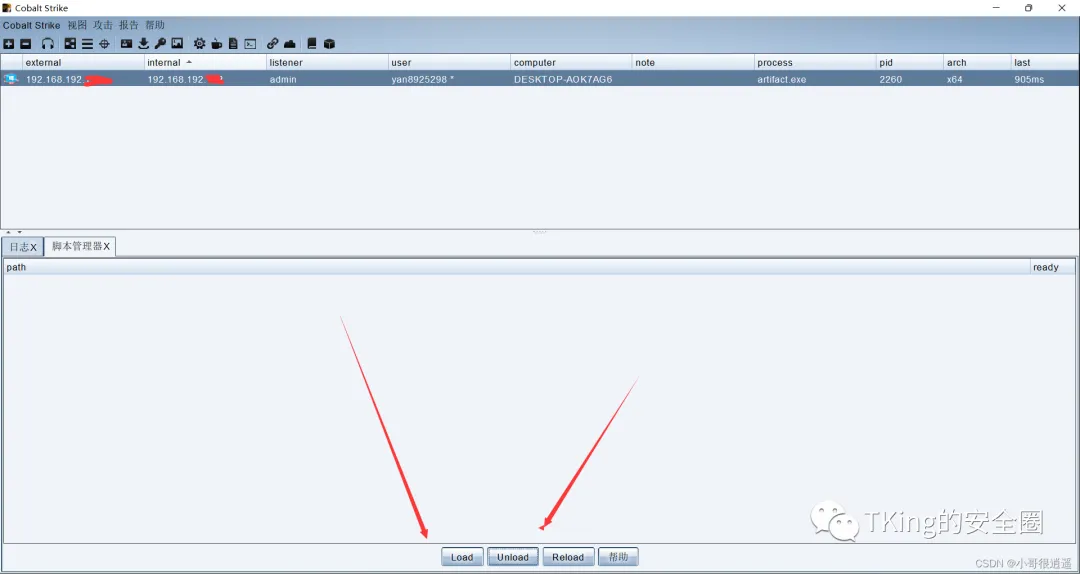This screenshot has width=1080, height=574.
Task: Restore the Cobalt Strike window via title bar button
Action: pyautogui.click(x=1028, y=8)
